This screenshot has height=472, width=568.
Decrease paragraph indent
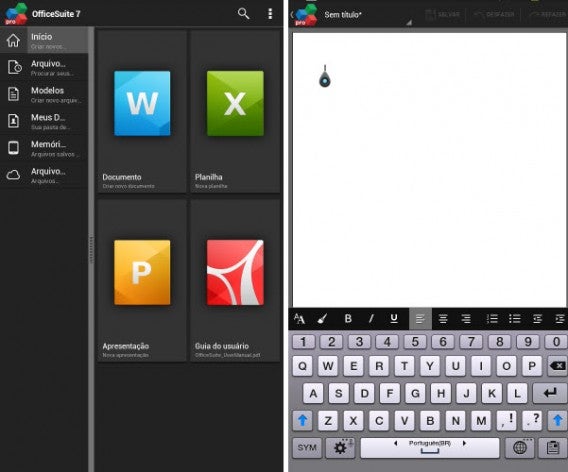click(x=538, y=319)
